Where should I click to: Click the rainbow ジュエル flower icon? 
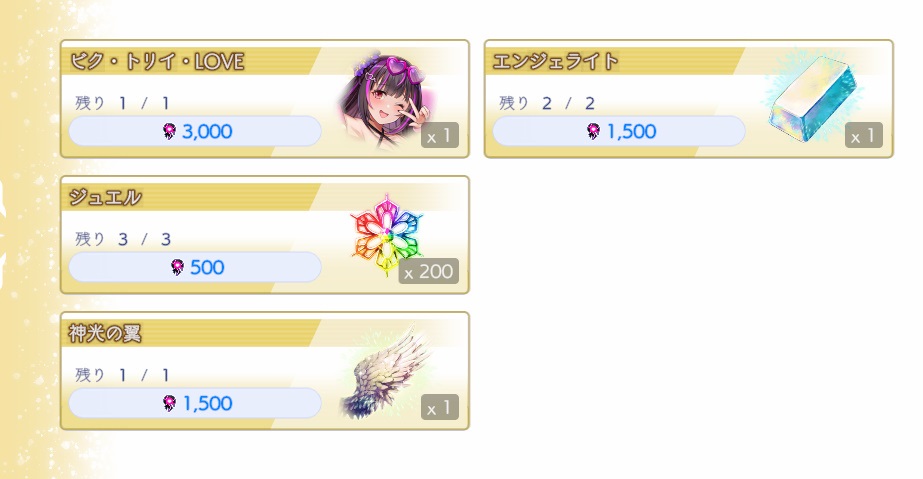387,236
